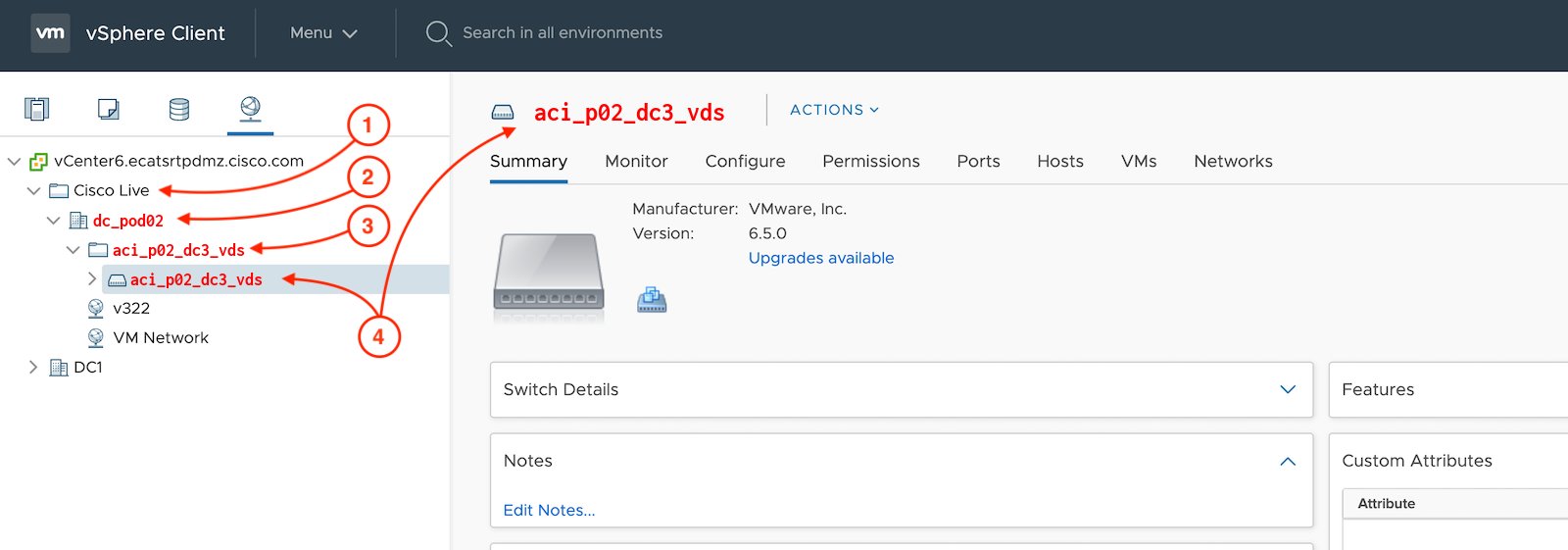Open the Storage inventory icon
Image resolution: width=1568 pixels, height=550 pixels.
click(179, 109)
